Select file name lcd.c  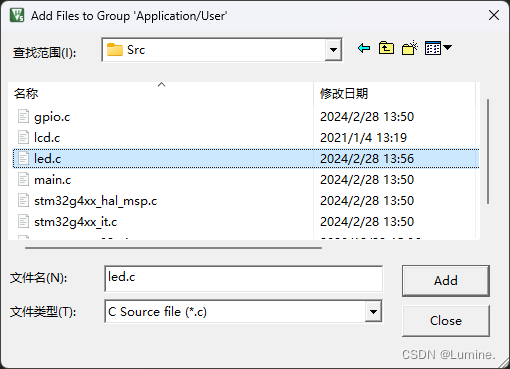tap(47, 138)
